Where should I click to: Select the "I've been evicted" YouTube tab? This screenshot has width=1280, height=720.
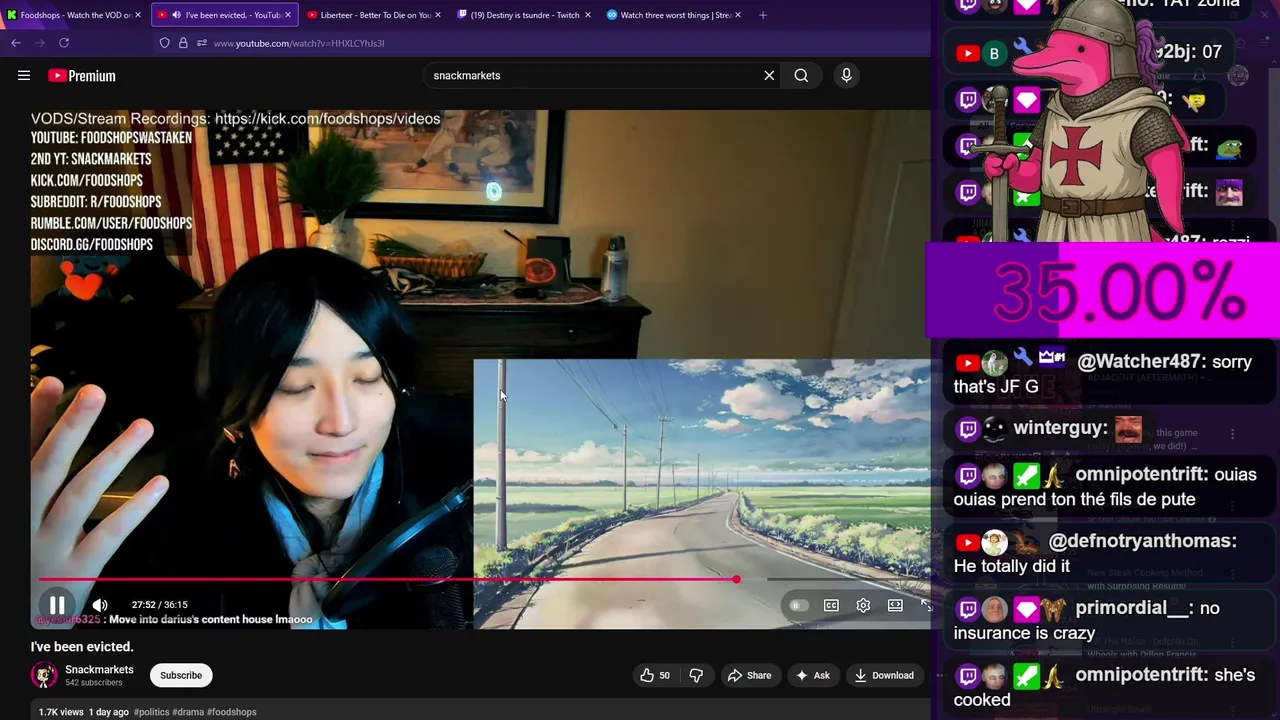(225, 15)
